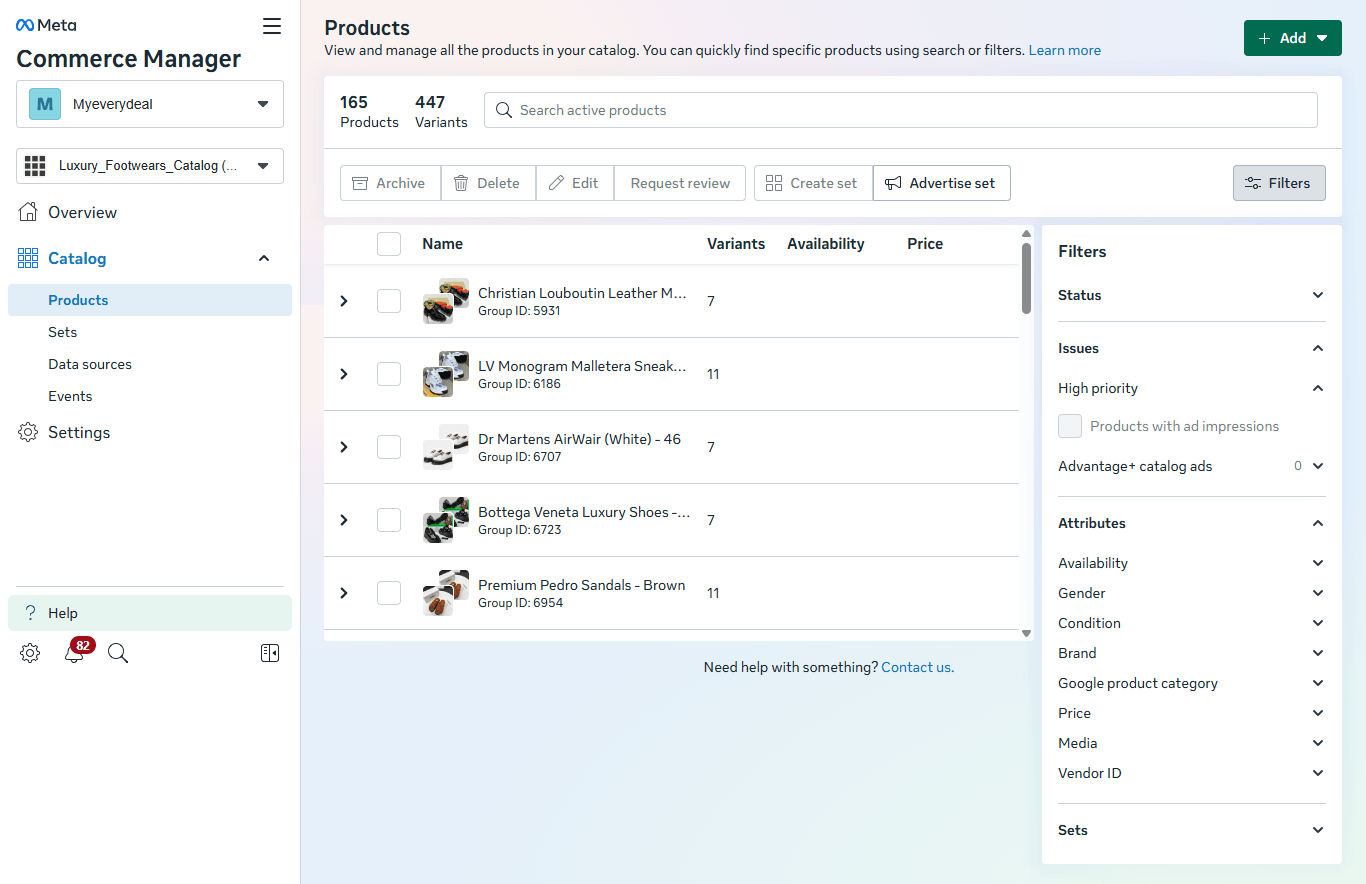This screenshot has width=1366, height=884.
Task: Collapse the High priority group
Action: click(1318, 388)
